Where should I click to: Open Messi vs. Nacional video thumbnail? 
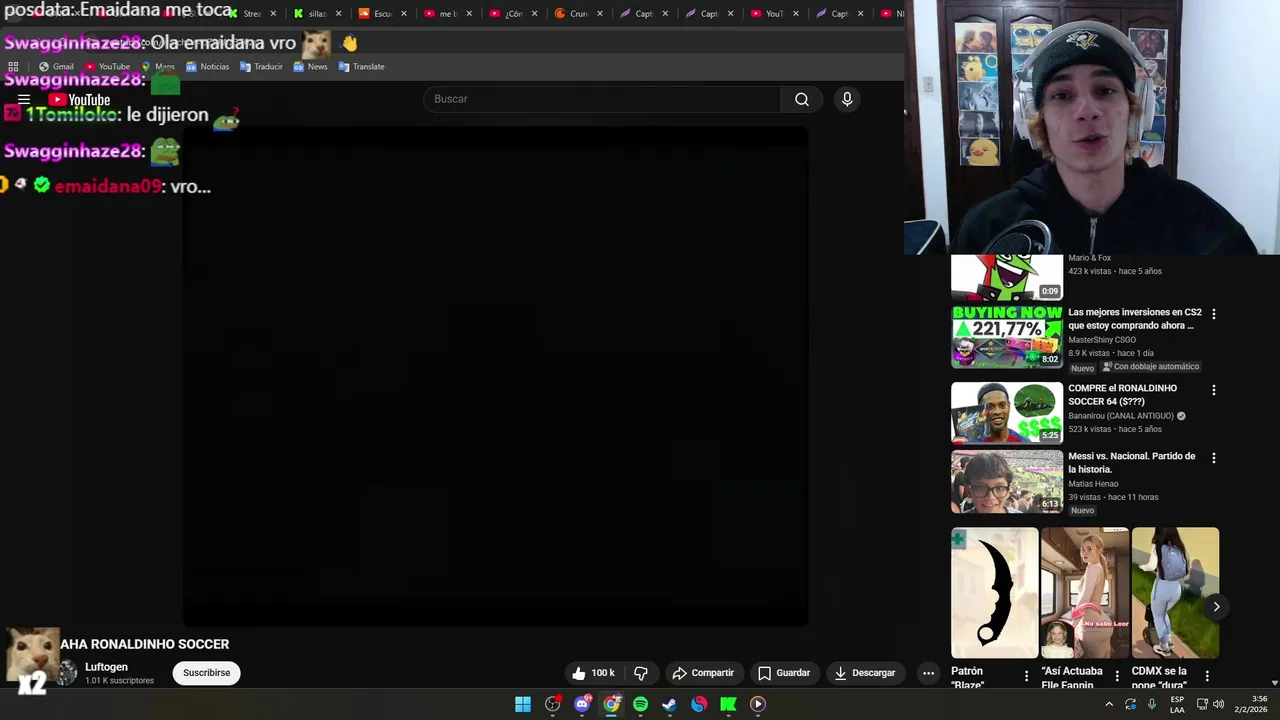coord(1007,481)
